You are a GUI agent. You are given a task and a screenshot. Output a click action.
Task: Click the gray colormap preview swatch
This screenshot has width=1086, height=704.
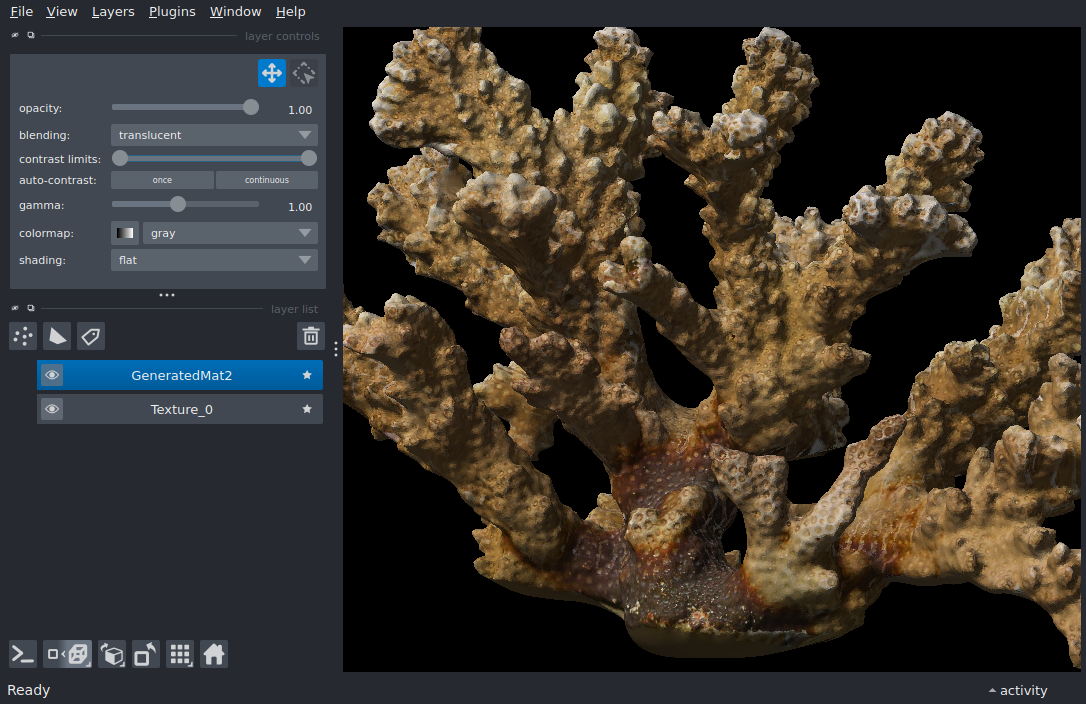[x=125, y=234]
